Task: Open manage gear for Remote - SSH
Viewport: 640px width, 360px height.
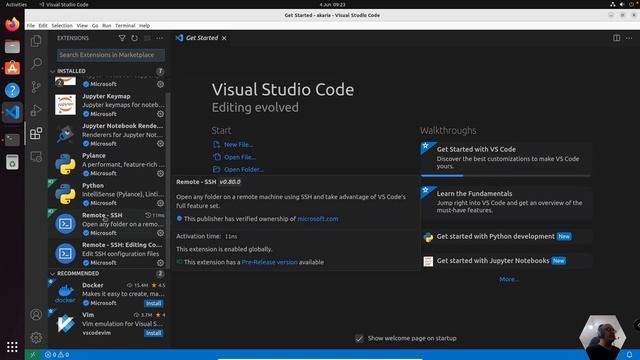Action: coord(160,233)
